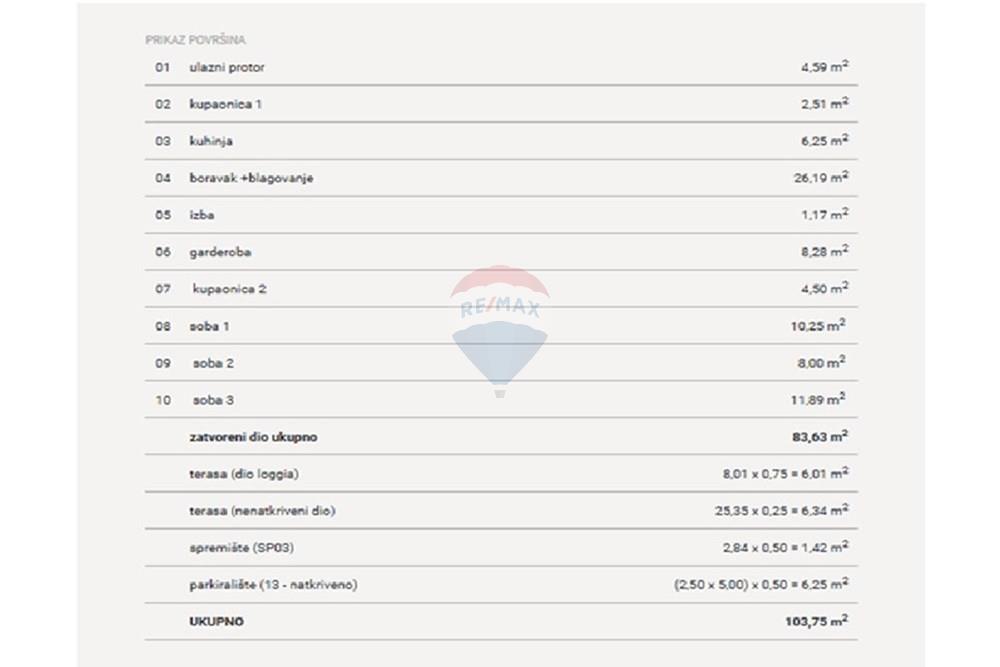Screen dimensions: 1000x667
Task: Select the kupaonica 1 row label
Action: [x=225, y=104]
